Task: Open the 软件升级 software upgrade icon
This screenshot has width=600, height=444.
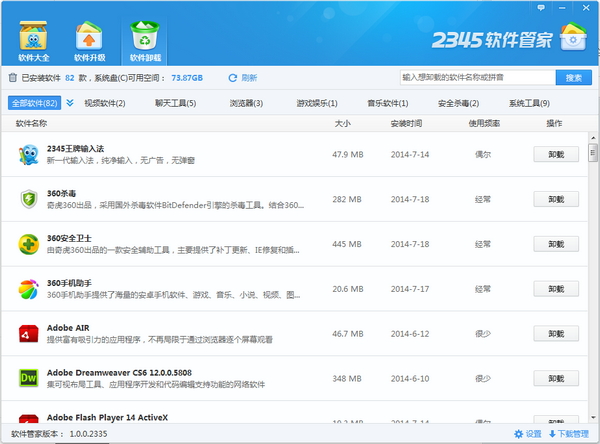Action: tap(89, 36)
